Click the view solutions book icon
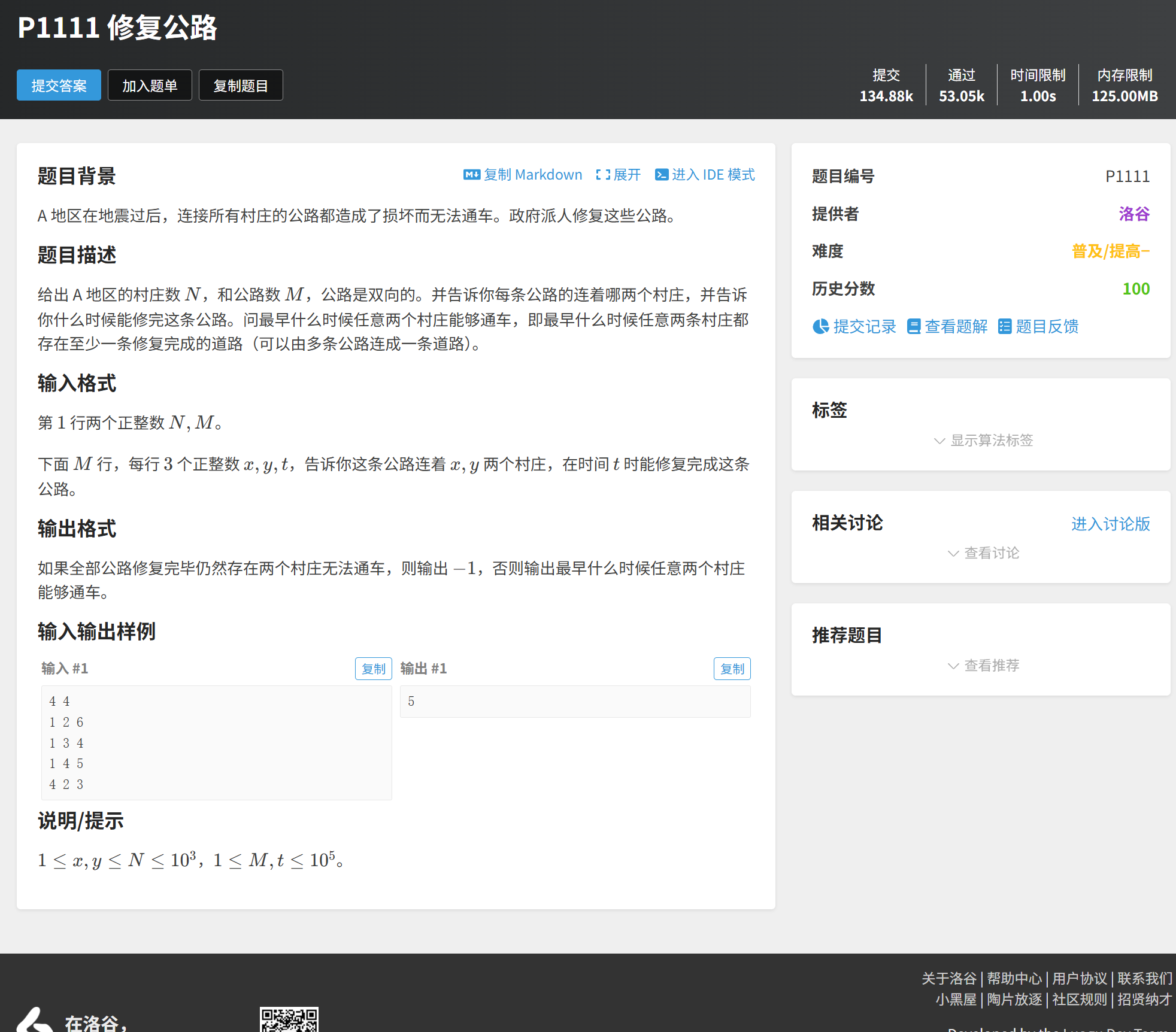 click(x=914, y=326)
